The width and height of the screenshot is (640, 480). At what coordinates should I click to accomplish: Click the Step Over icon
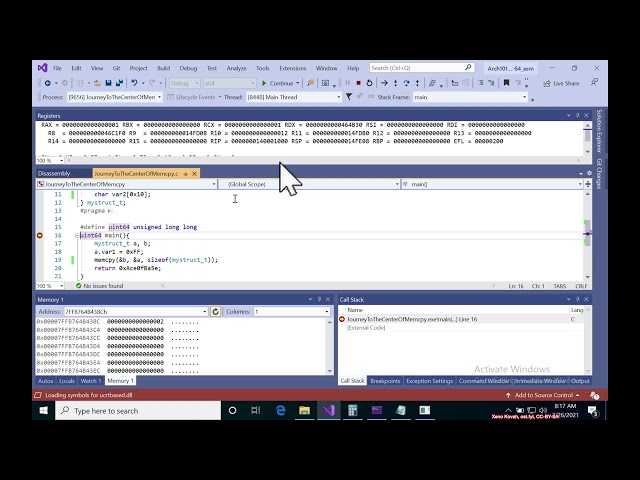[x=406, y=83]
